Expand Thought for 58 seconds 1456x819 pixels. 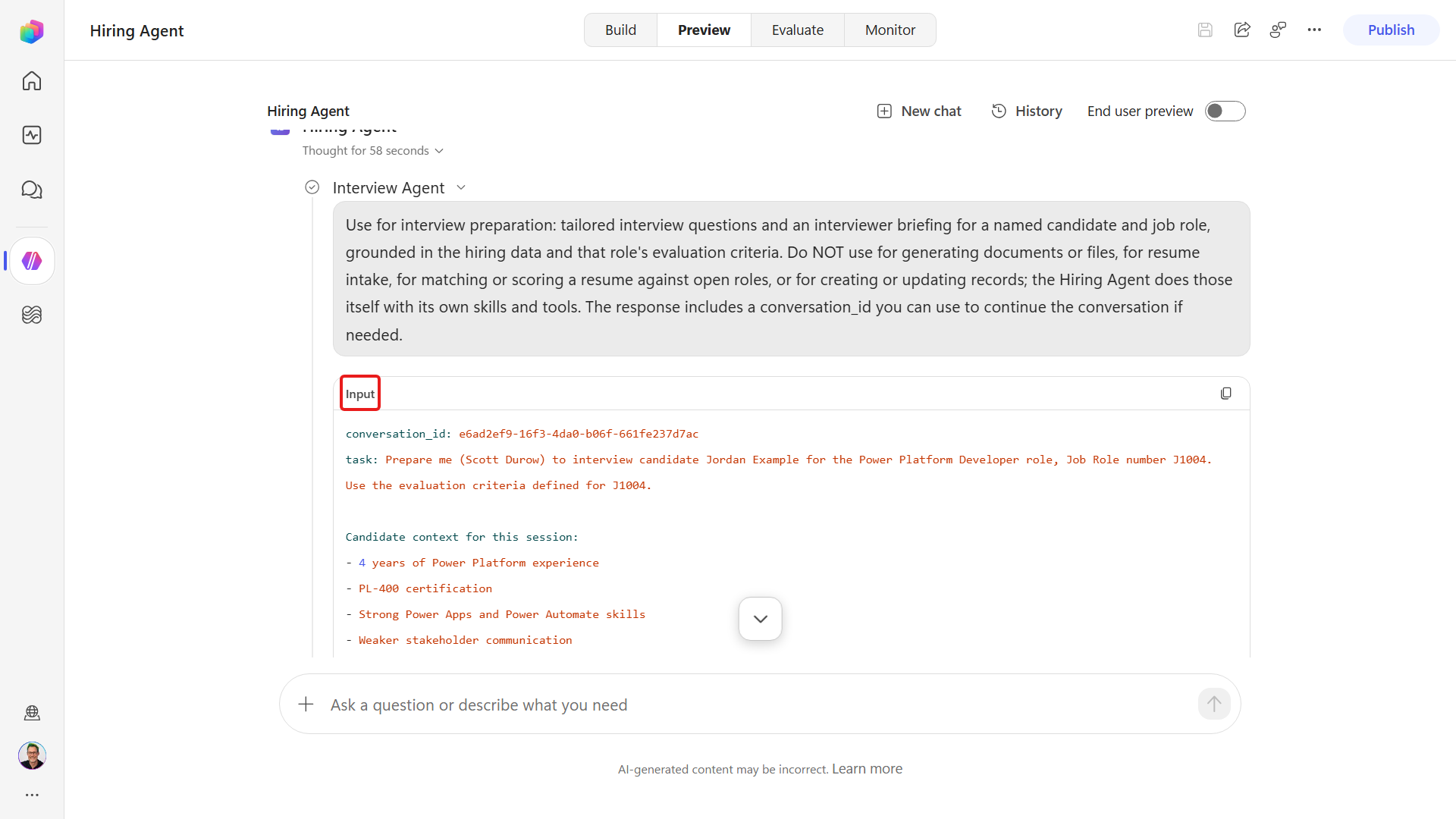point(372,151)
